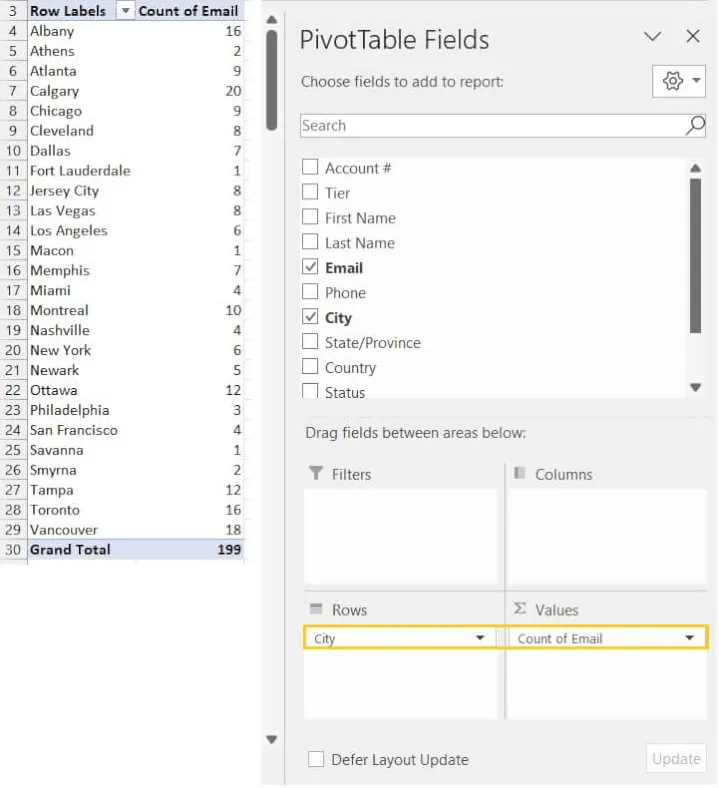
Task: Open the Count of Email dropdown
Action: tap(689, 638)
